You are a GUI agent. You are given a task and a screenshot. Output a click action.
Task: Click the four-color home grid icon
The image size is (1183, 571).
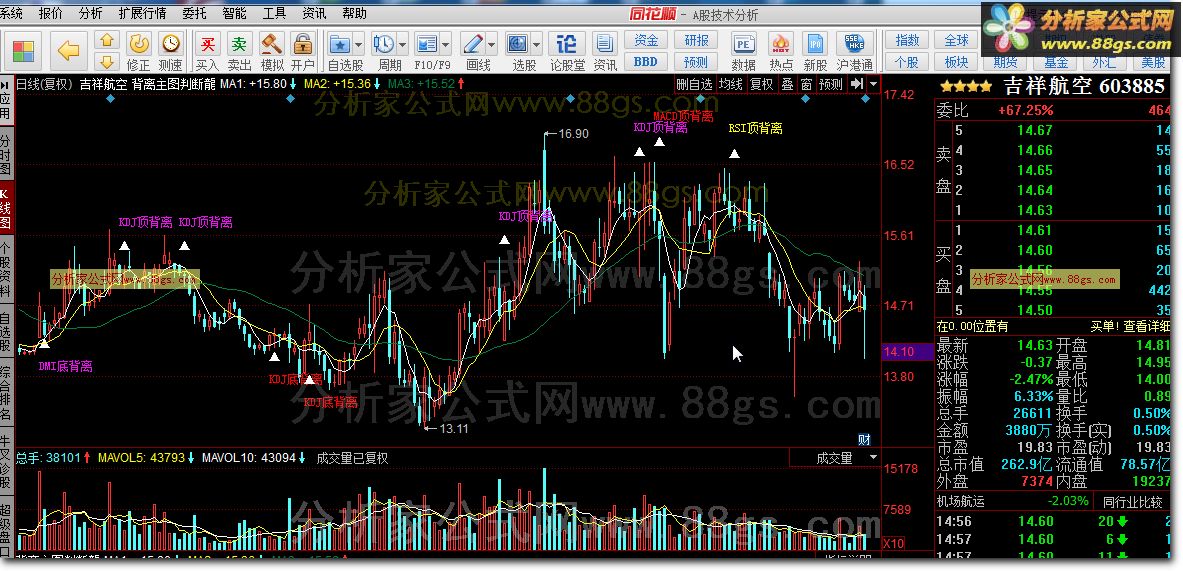click(x=23, y=51)
